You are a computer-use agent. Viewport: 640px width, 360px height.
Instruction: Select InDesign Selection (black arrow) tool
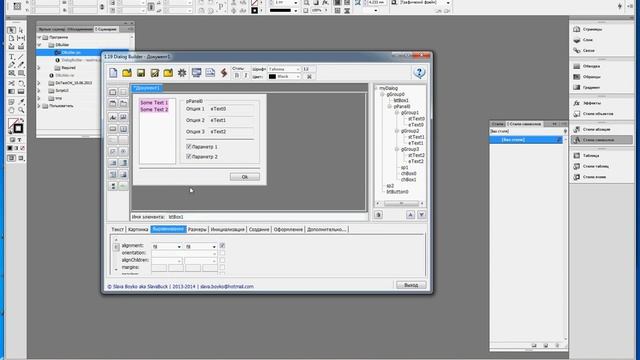click(x=11, y=30)
